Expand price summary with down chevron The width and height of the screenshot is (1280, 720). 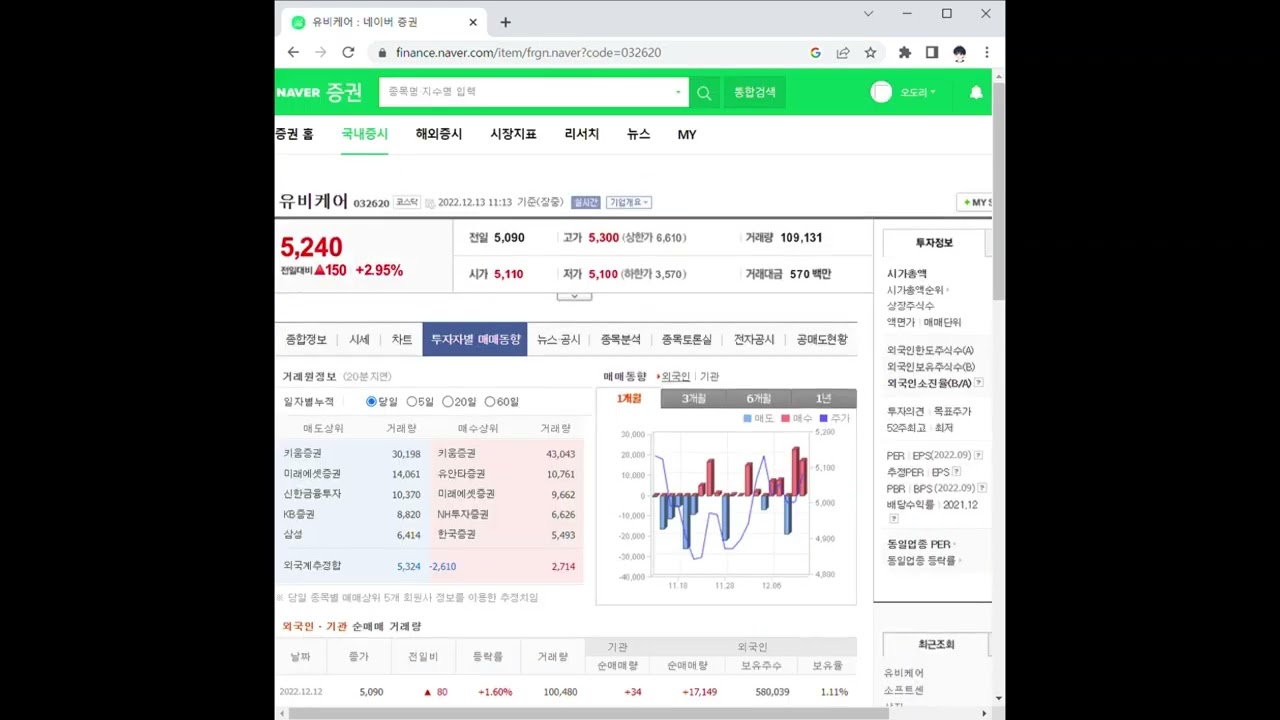coord(574,295)
